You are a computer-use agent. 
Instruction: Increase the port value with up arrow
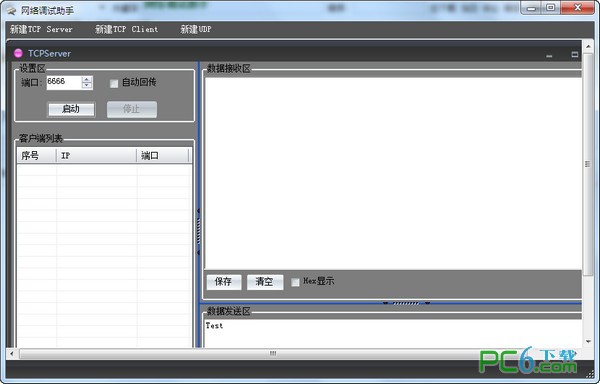[x=87, y=79]
